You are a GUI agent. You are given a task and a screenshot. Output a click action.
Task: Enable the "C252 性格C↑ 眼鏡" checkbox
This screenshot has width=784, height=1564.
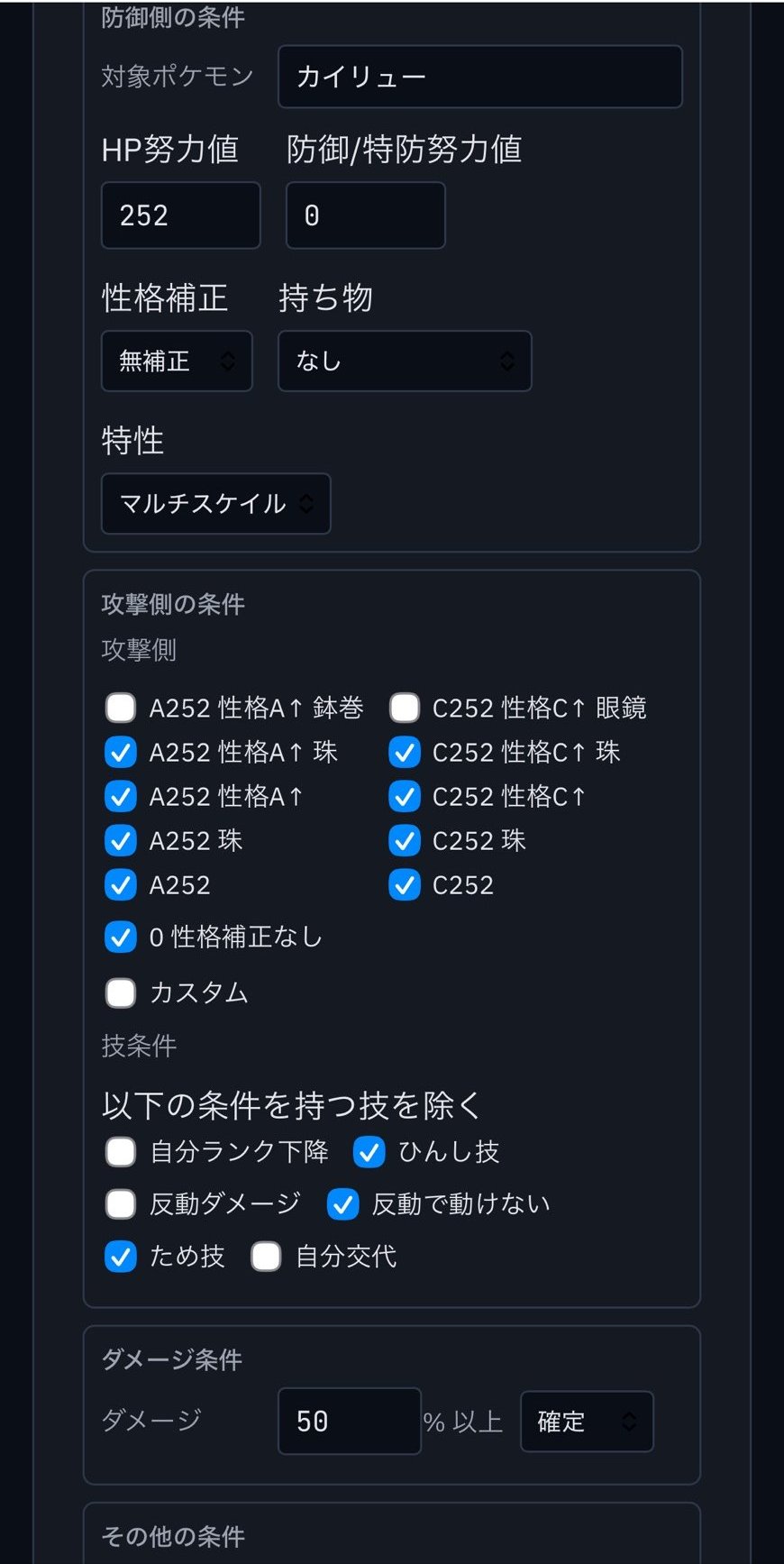click(x=404, y=708)
